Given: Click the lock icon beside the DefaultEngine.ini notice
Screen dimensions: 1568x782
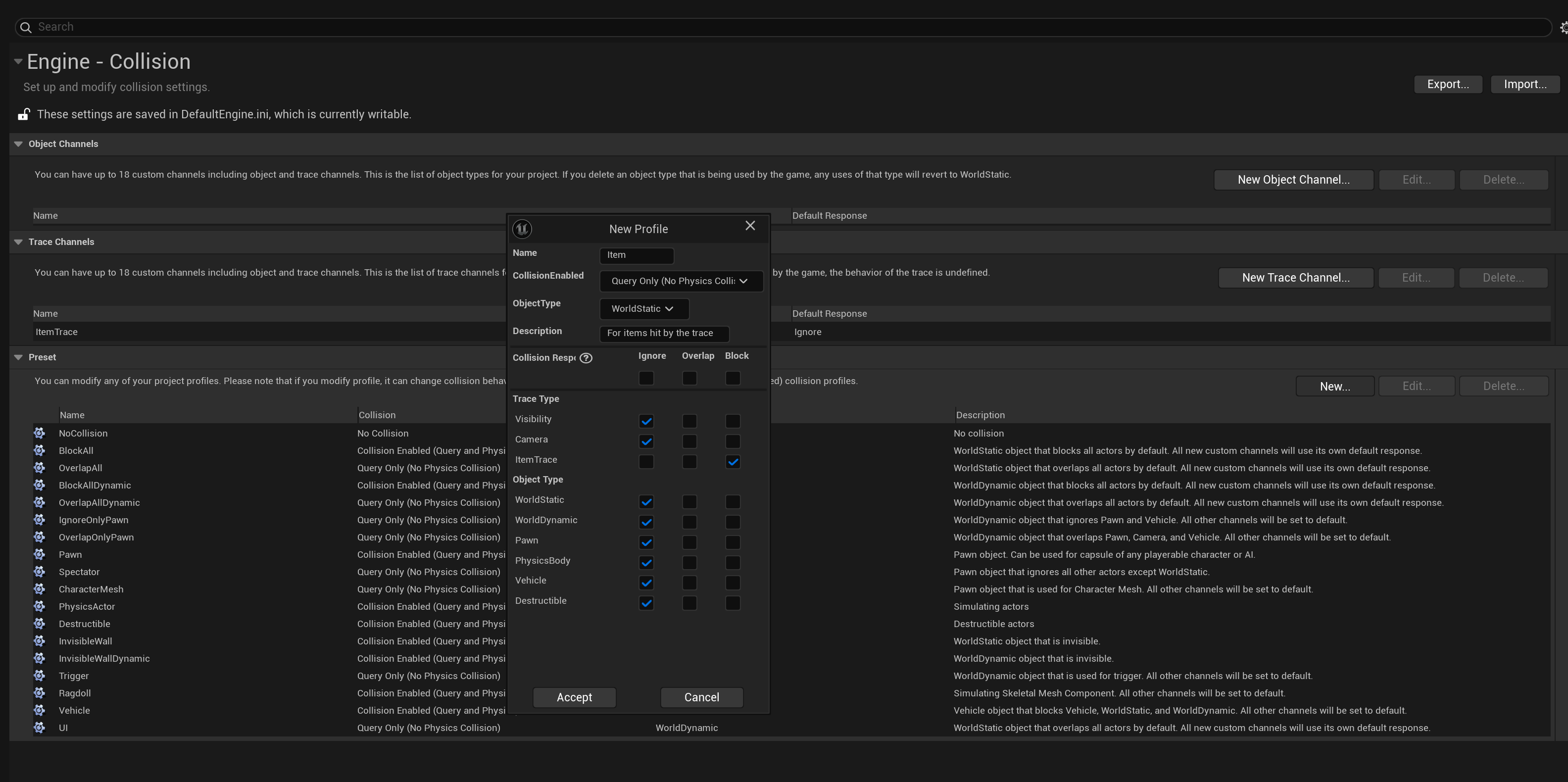Looking at the screenshot, I should click(24, 114).
